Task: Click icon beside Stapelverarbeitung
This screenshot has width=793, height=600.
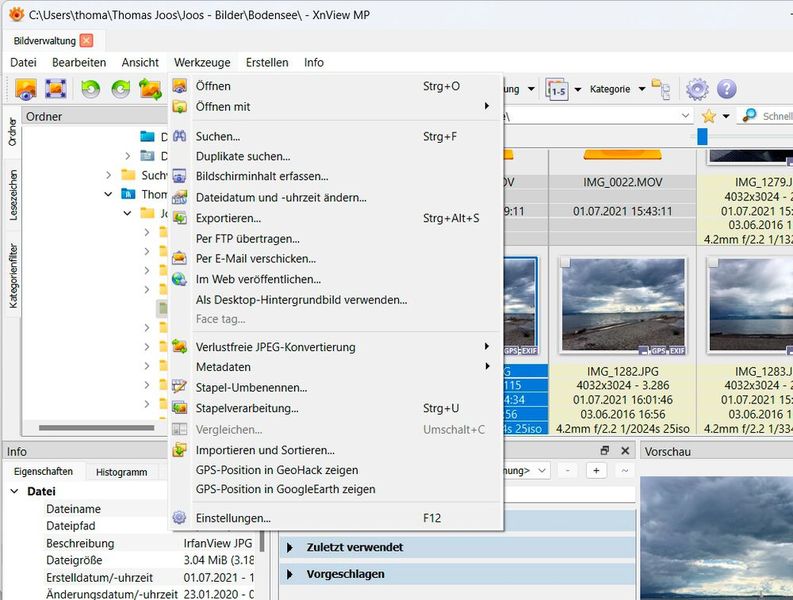Action: [180, 408]
